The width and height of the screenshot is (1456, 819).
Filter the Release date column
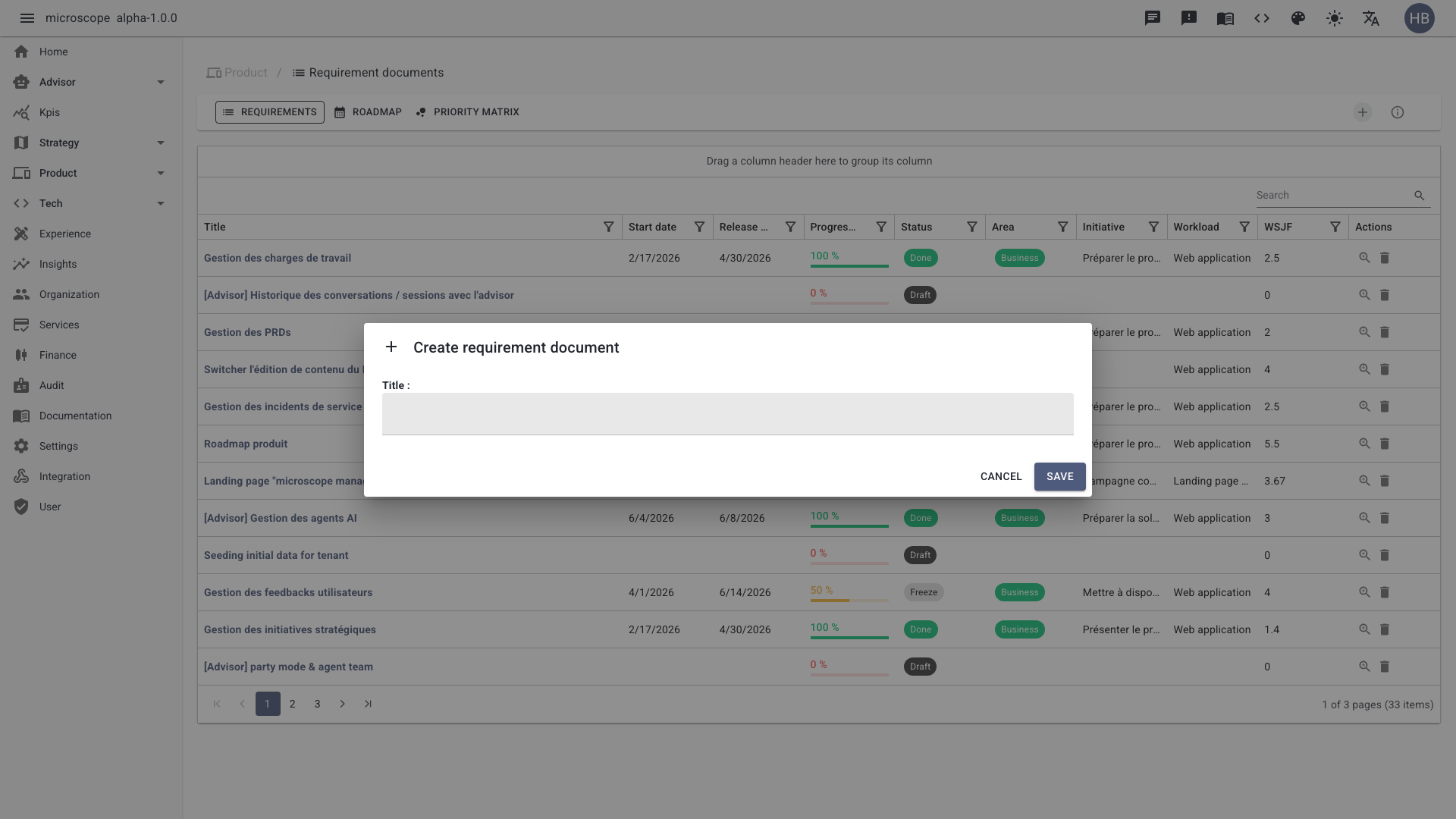point(790,227)
